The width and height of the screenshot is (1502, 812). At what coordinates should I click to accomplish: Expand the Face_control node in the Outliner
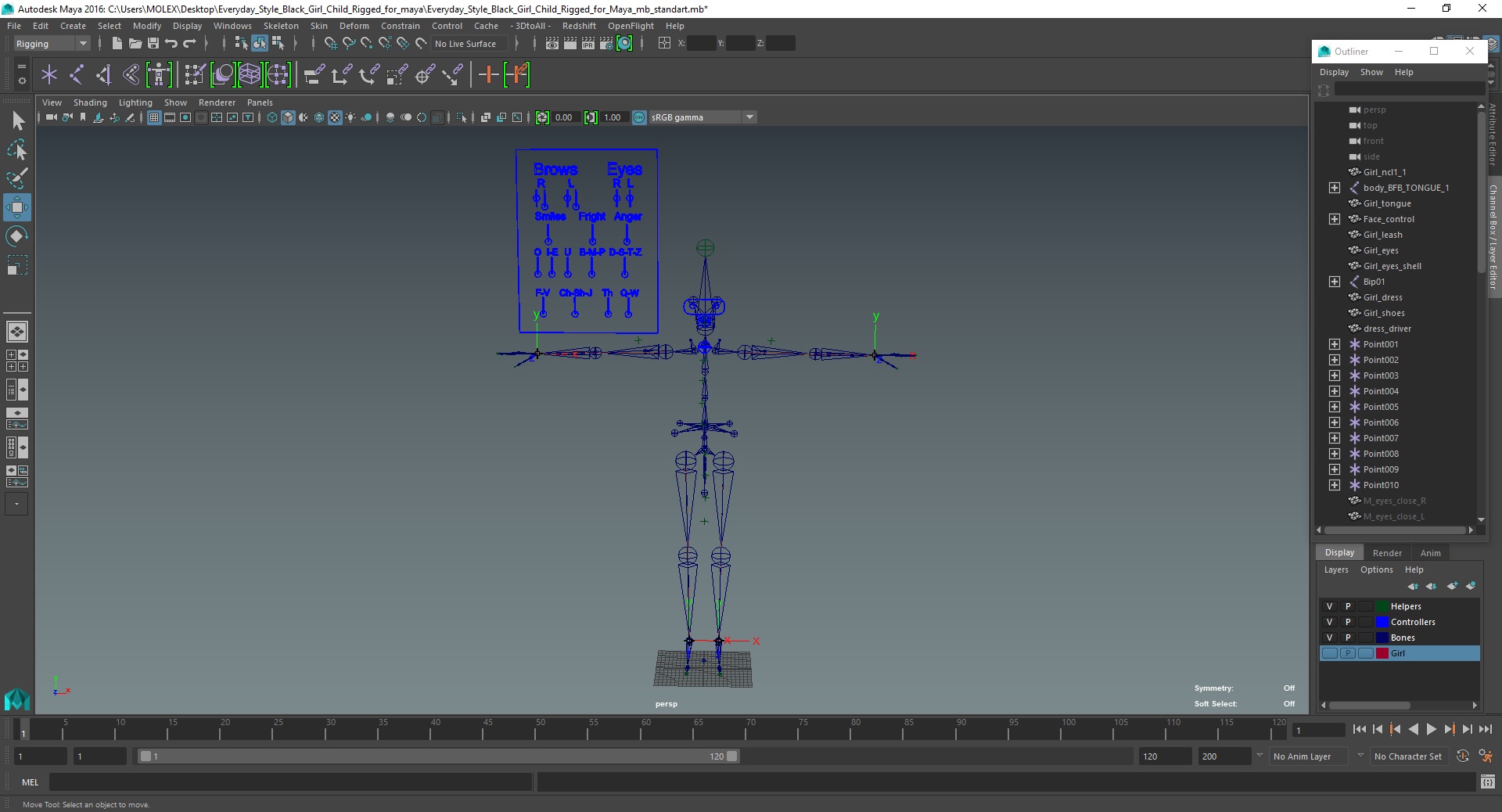point(1335,219)
